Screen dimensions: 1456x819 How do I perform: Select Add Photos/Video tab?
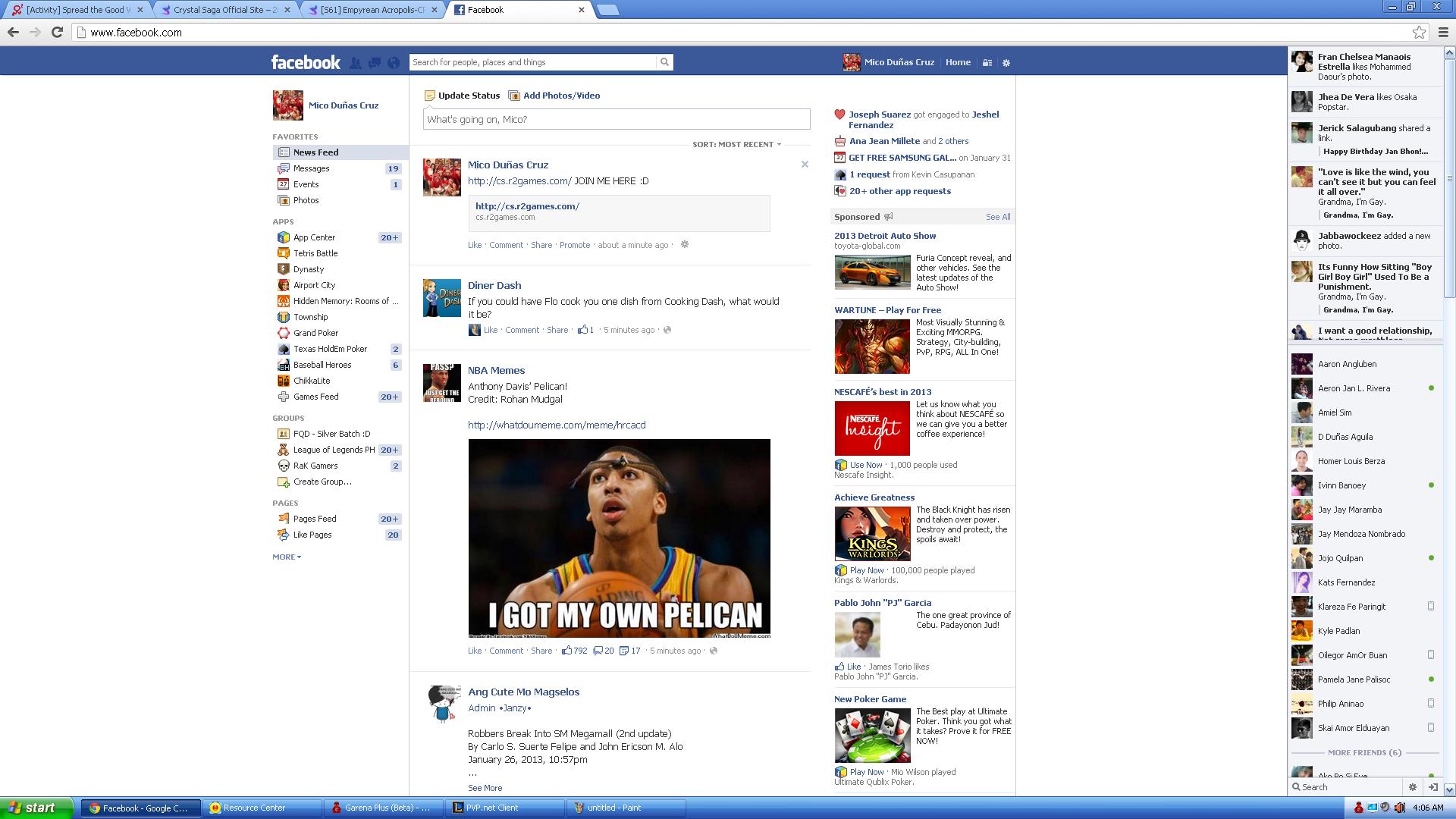561,96
